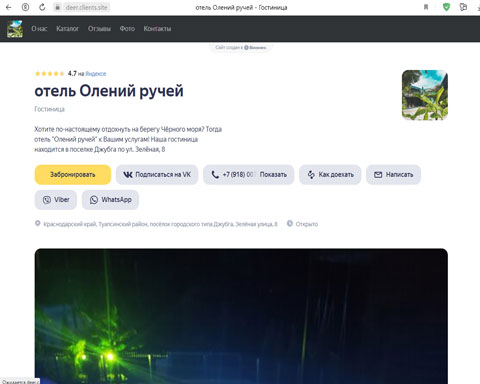Show the full phone number
480x384 pixels.
pos(273,174)
